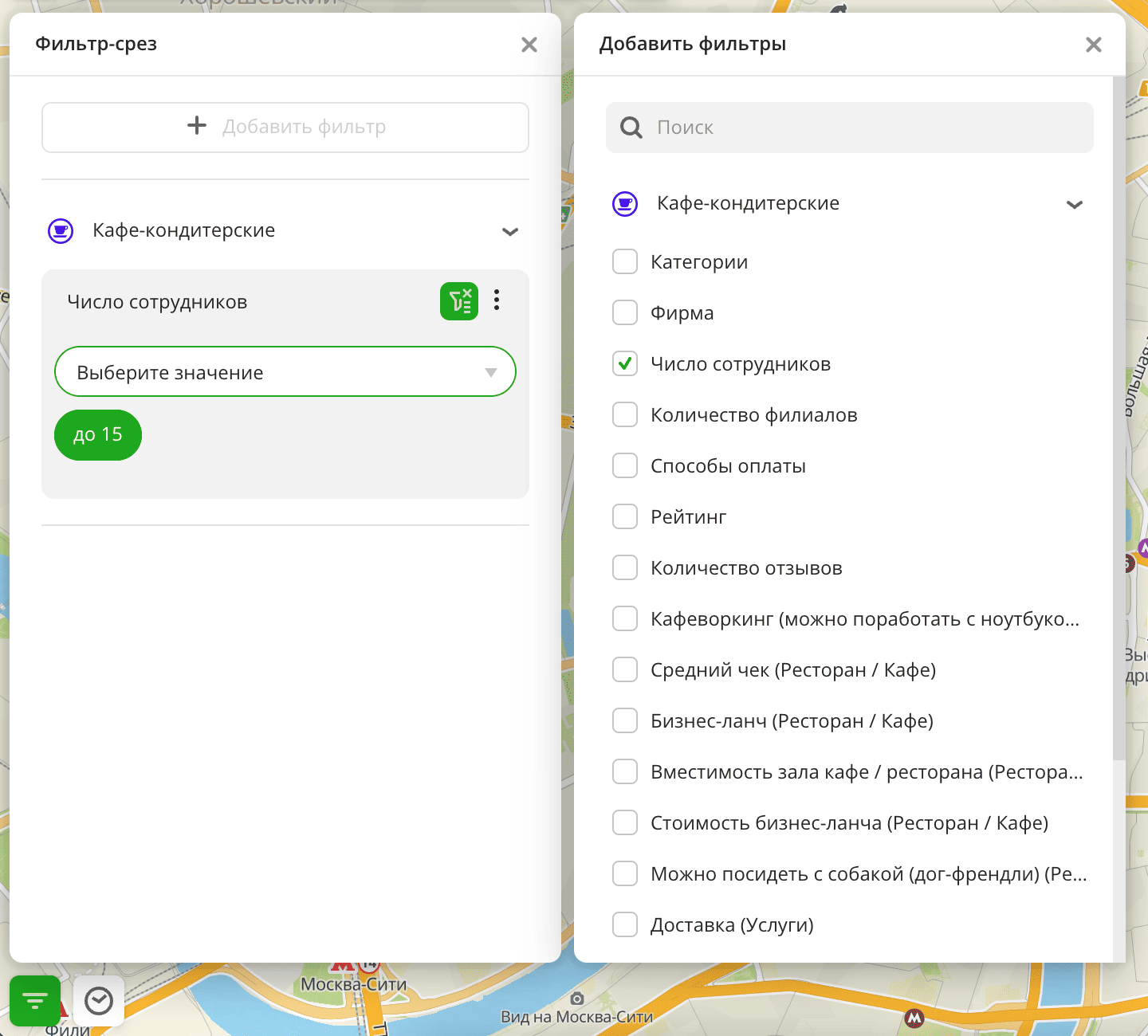Image resolution: width=1148 pixels, height=1036 pixels.
Task: Close the Добавить фильтры panel
Action: pyautogui.click(x=1093, y=45)
